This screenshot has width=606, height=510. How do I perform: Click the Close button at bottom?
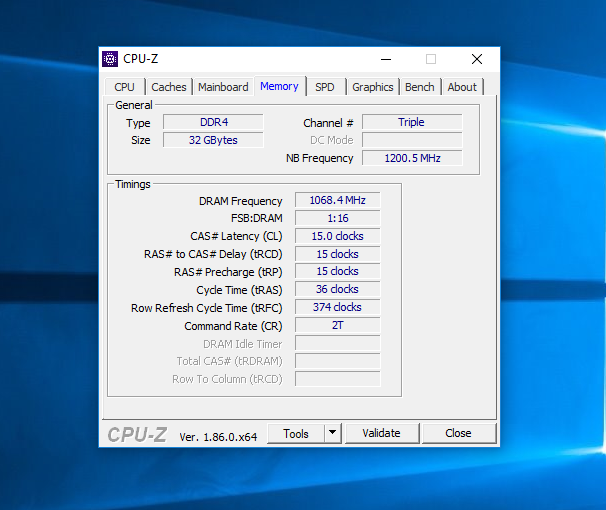(x=458, y=433)
